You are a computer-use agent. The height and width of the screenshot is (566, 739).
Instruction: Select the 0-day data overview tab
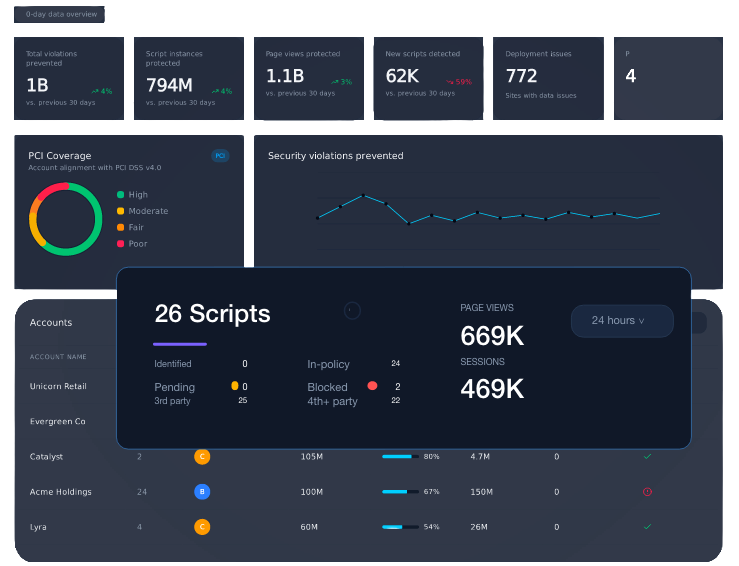[x=59, y=15]
